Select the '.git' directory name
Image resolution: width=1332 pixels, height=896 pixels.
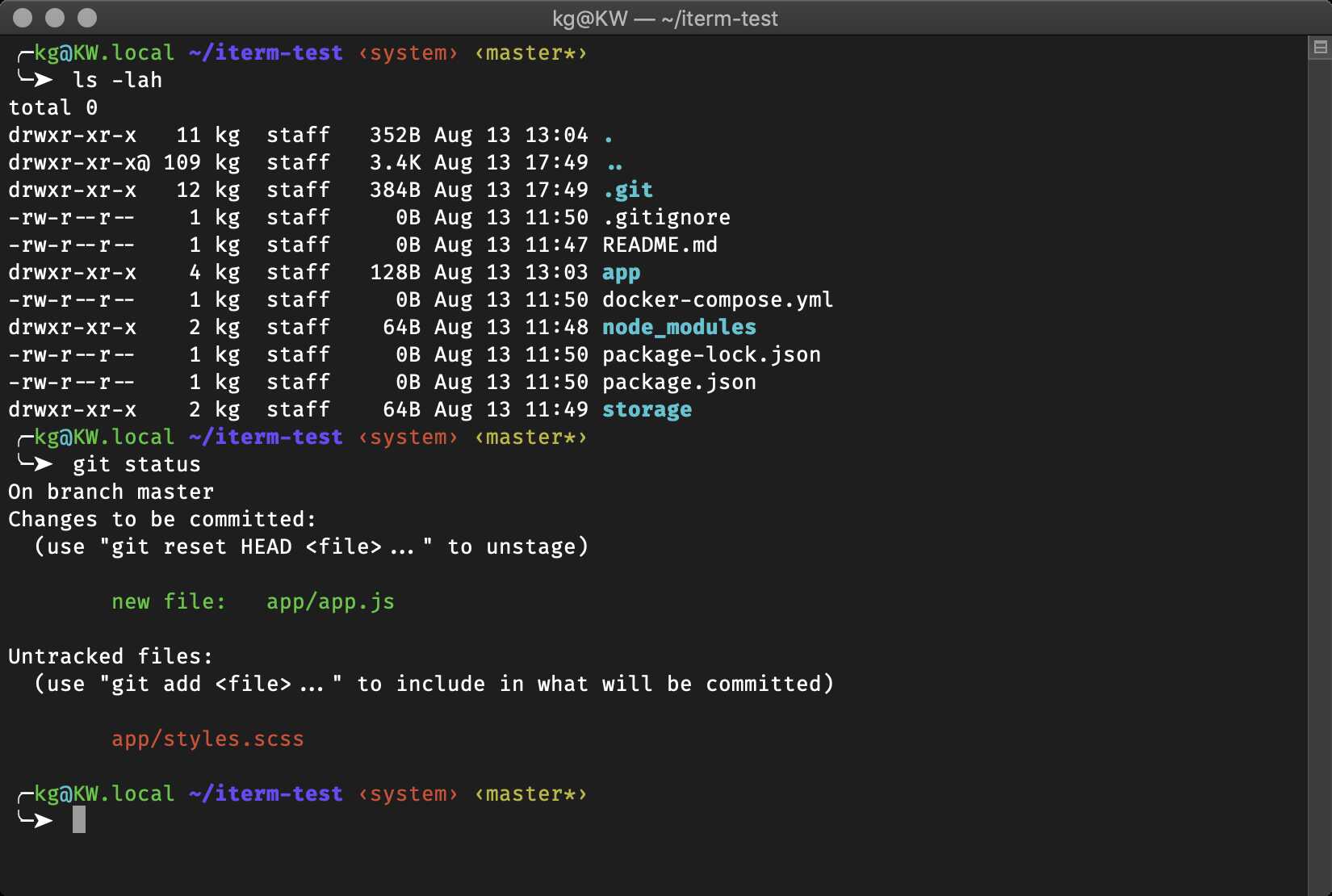628,191
